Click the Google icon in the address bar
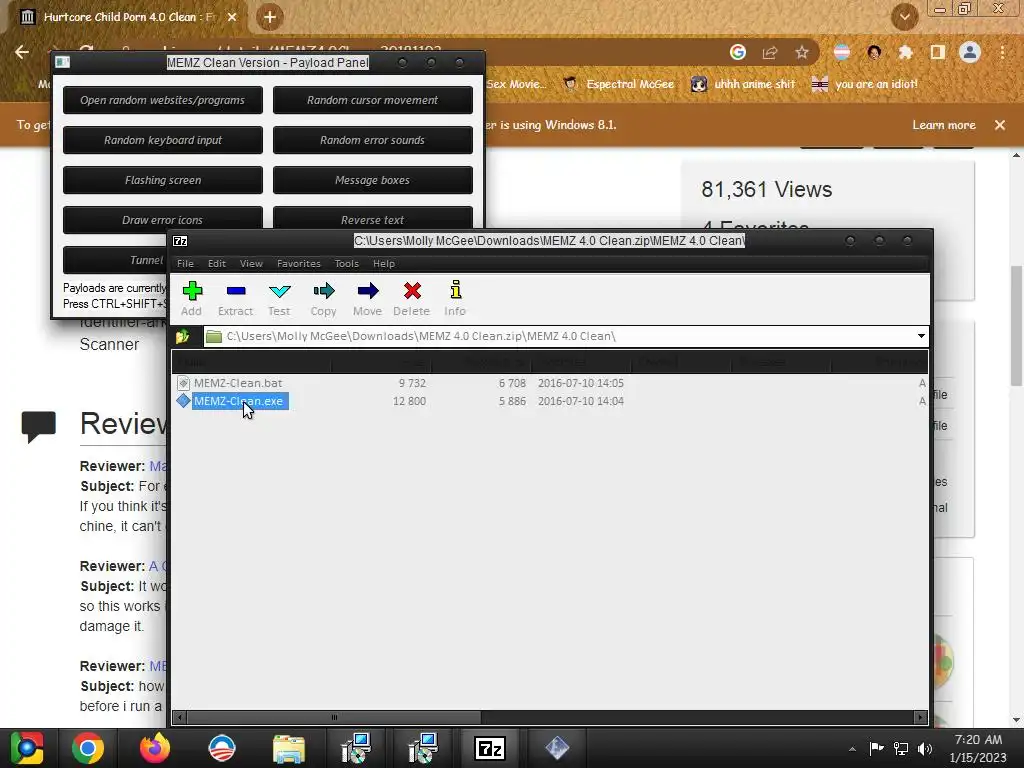Image resolution: width=1024 pixels, height=768 pixels. click(x=738, y=52)
